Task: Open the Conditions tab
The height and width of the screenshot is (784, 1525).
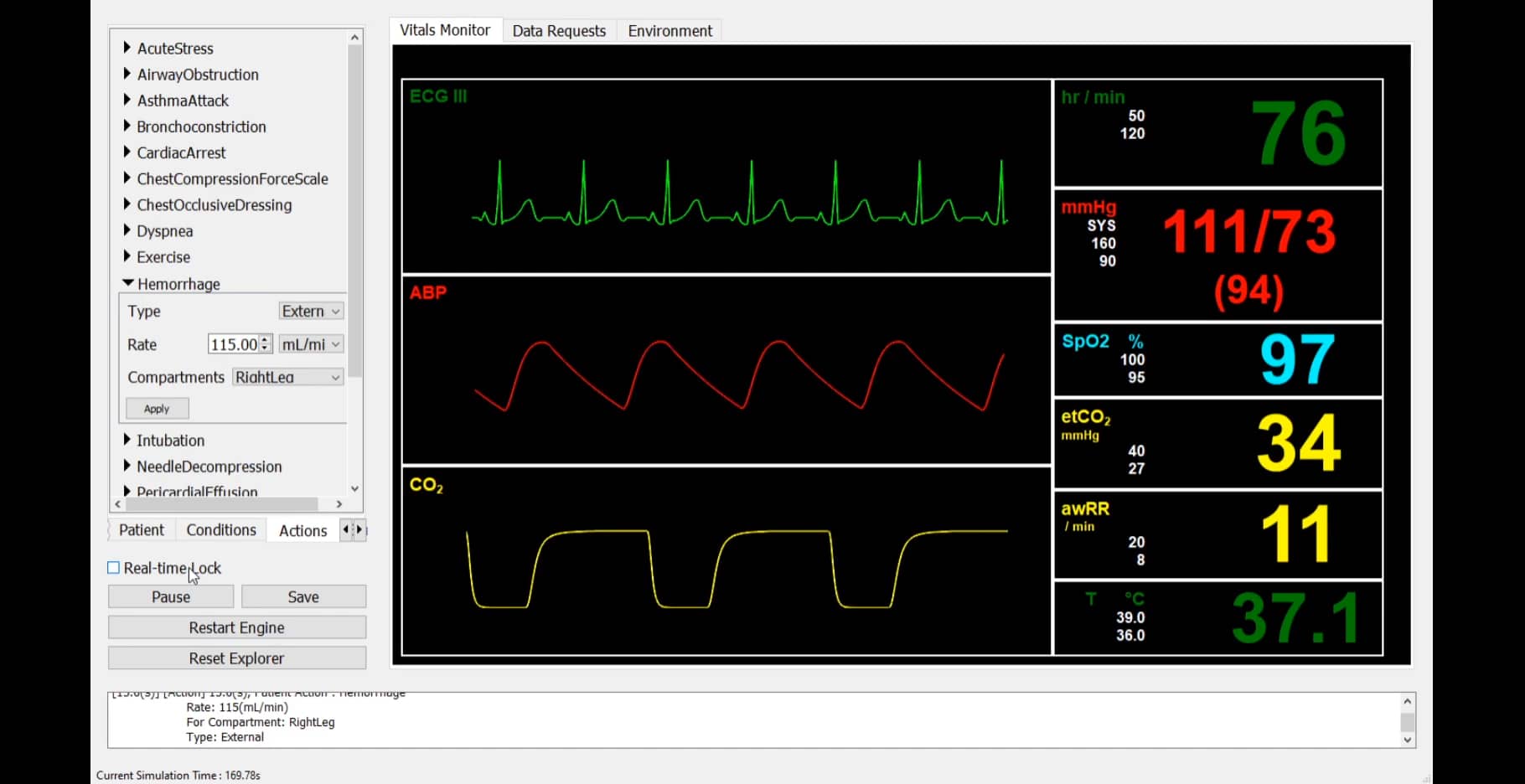Action: (x=220, y=529)
